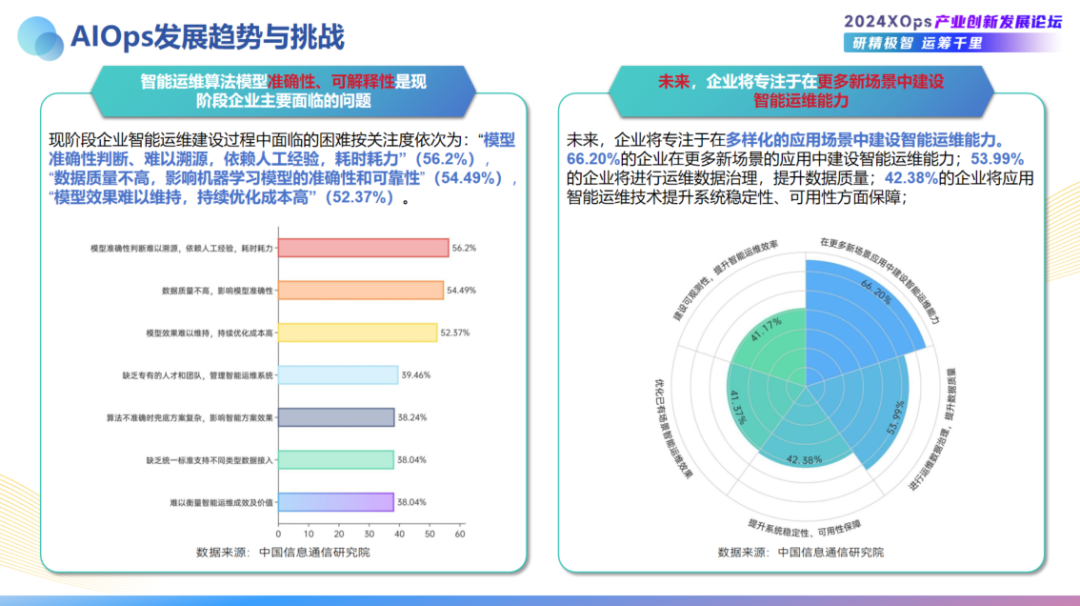Click bar label "难以衡量智能运维成效及价值"
Image resolution: width=1080 pixels, height=606 pixels.
coord(222,503)
